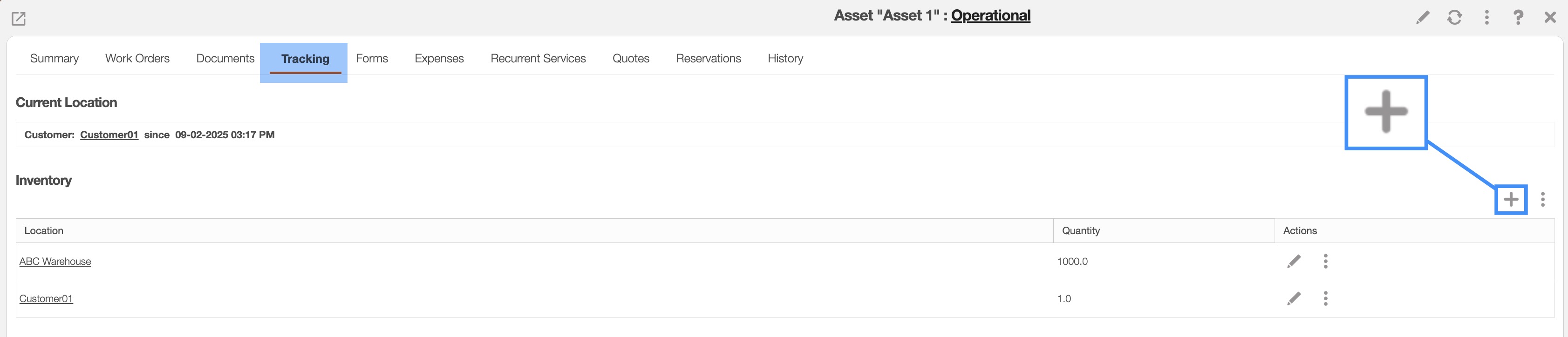The image size is (1568, 337).
Task: Select the History tab
Action: point(784,58)
